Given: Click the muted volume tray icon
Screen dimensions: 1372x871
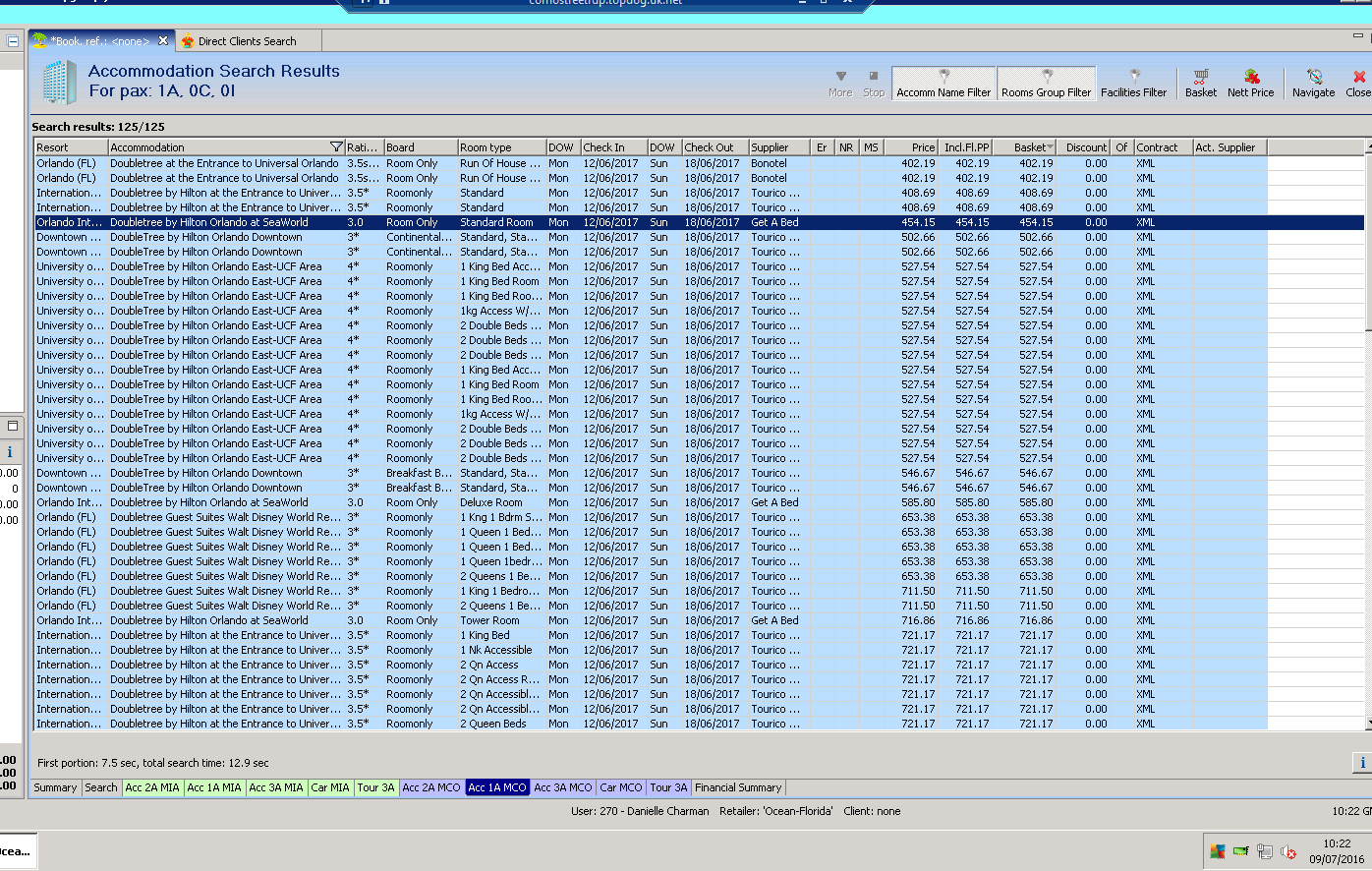Looking at the screenshot, I should tap(1288, 851).
